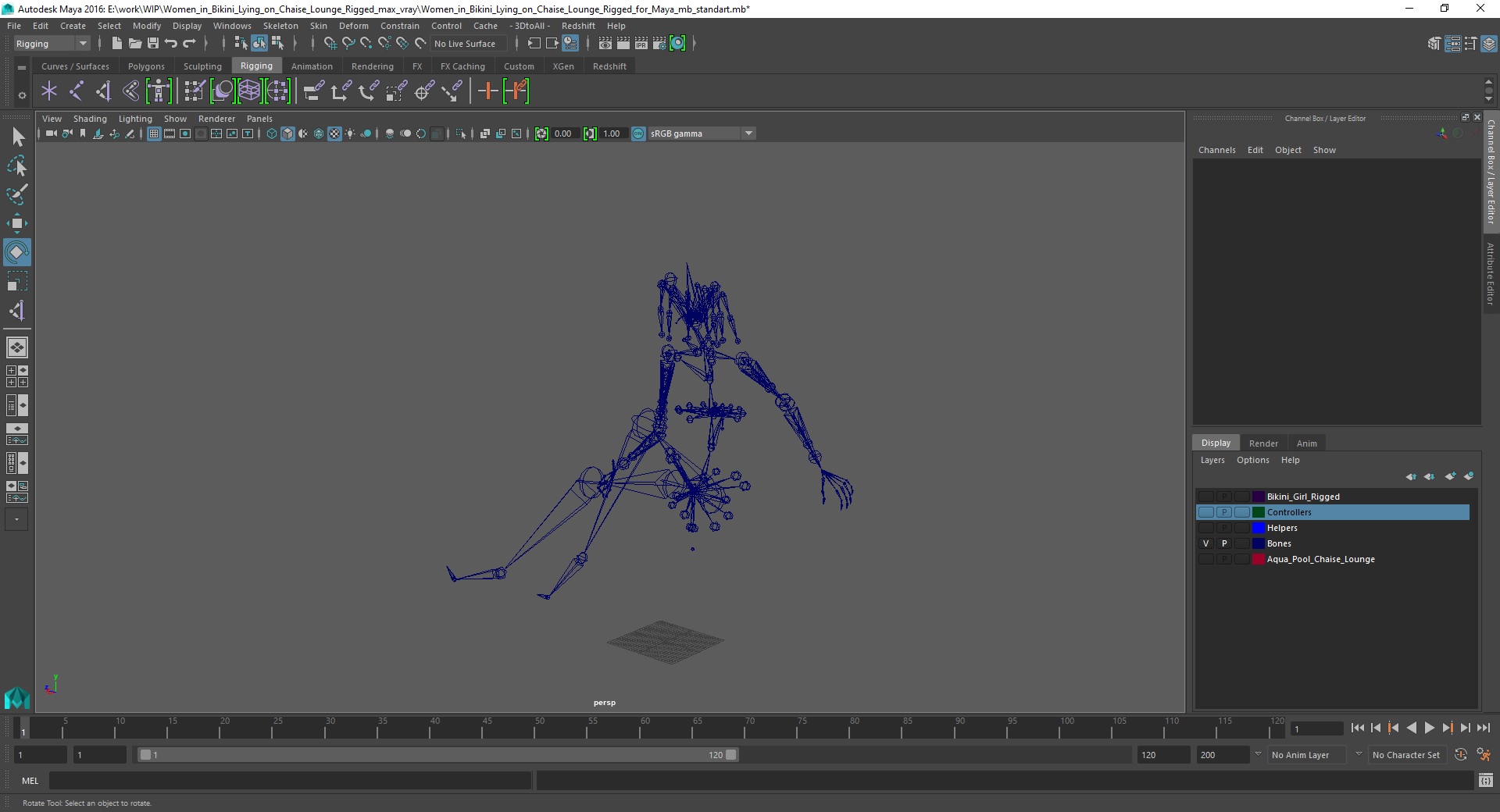Viewport: 1500px width, 812px height.
Task: Open the Render View window icon
Action: click(605, 44)
